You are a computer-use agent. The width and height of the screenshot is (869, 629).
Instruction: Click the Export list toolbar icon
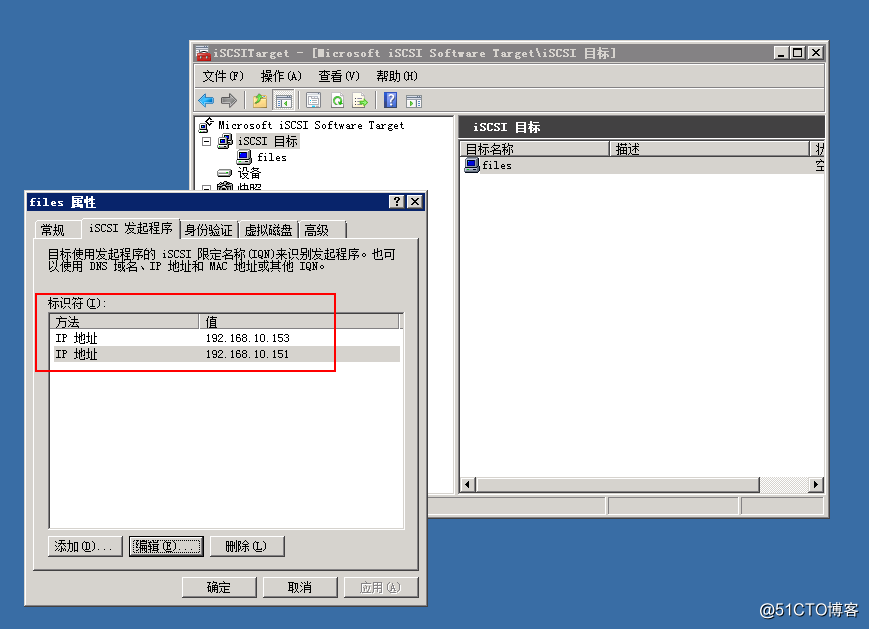tap(360, 101)
